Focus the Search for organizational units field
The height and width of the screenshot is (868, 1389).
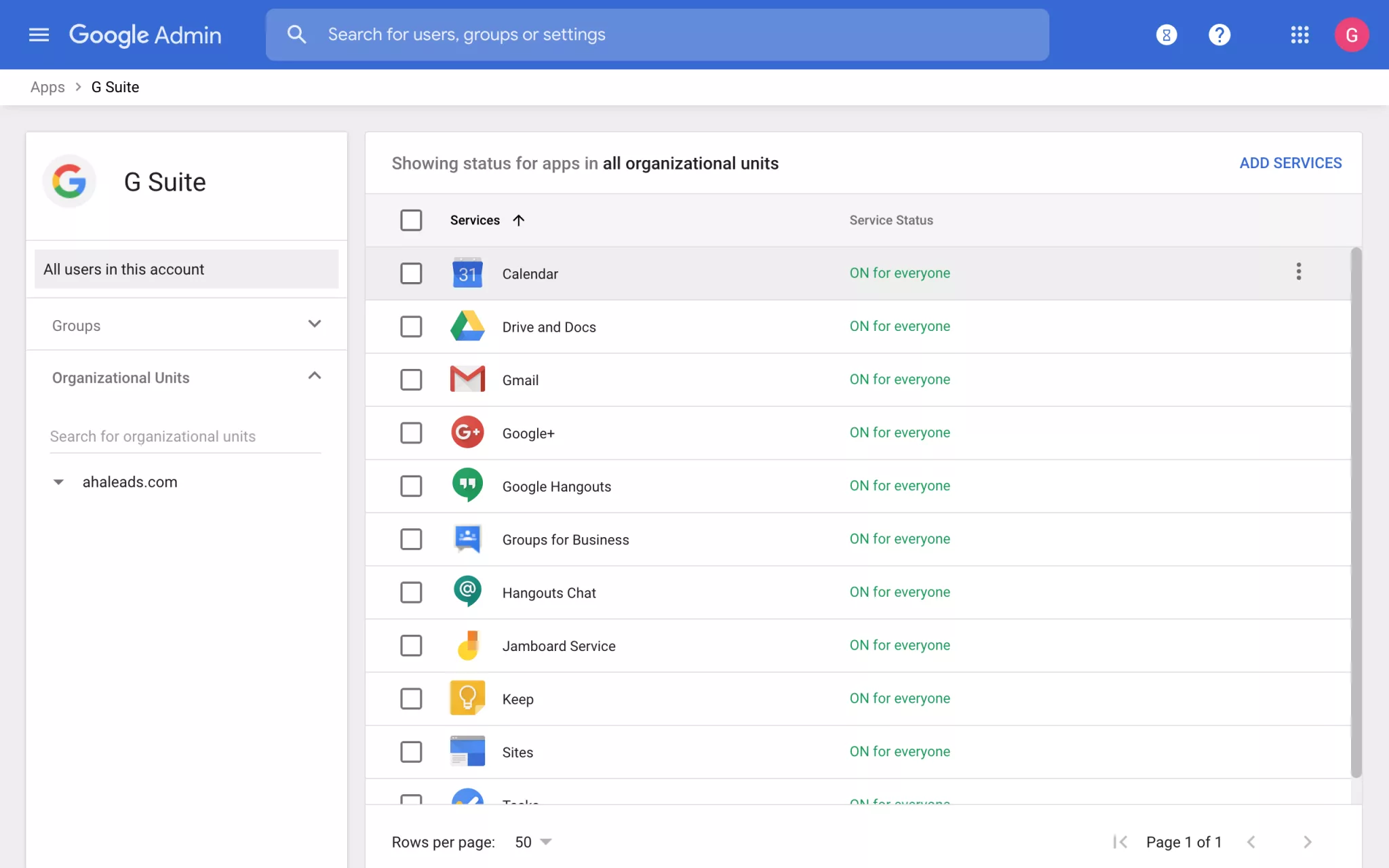tap(184, 436)
